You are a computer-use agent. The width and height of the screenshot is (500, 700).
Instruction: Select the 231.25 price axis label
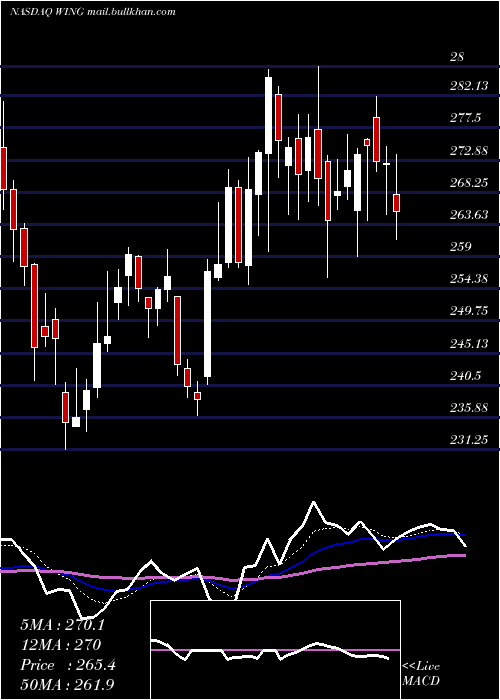(468, 440)
